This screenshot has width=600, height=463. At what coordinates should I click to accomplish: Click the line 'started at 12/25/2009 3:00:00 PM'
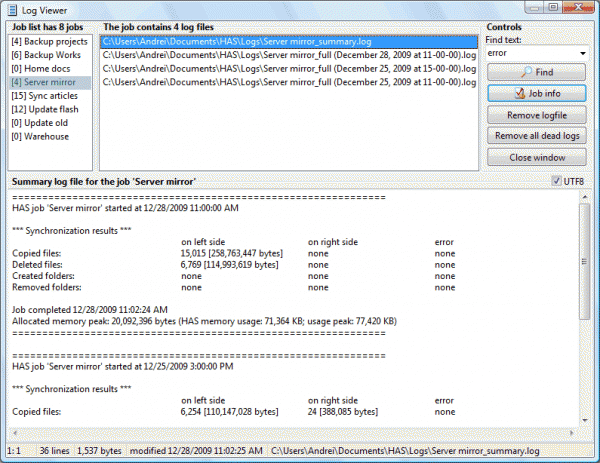coord(122,366)
